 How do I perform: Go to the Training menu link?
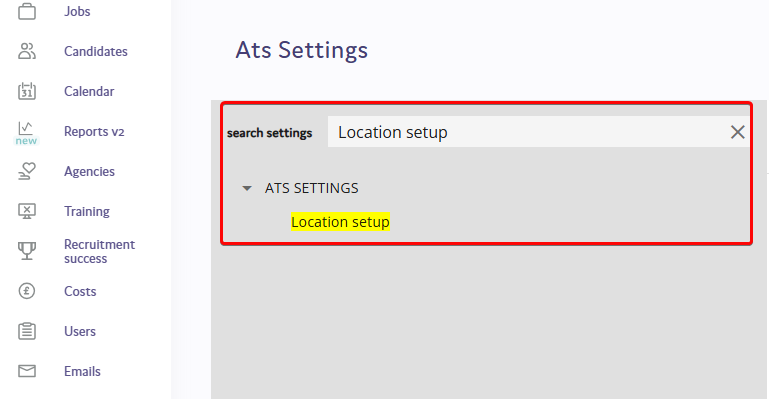[87, 211]
